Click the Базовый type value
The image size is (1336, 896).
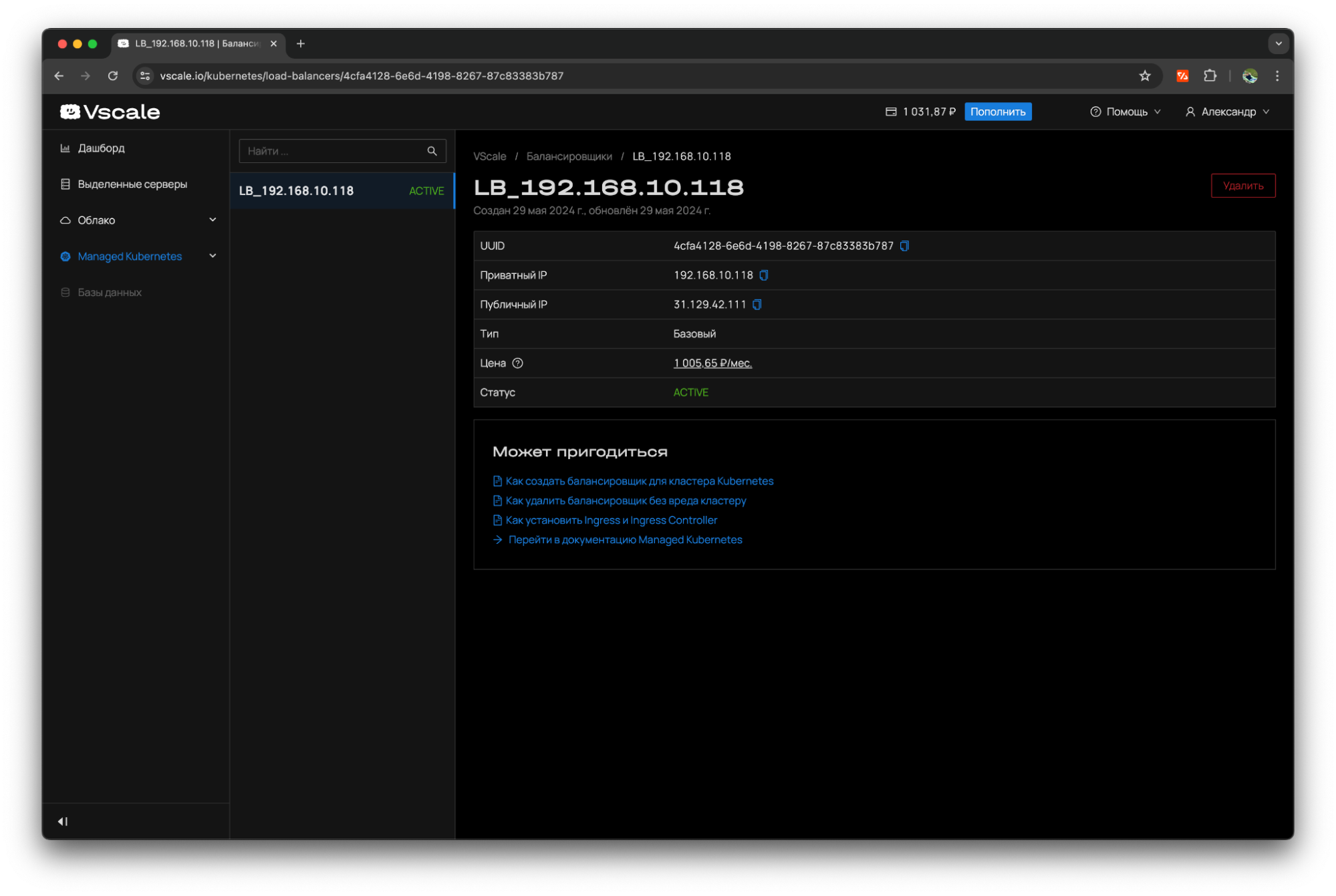coord(694,334)
